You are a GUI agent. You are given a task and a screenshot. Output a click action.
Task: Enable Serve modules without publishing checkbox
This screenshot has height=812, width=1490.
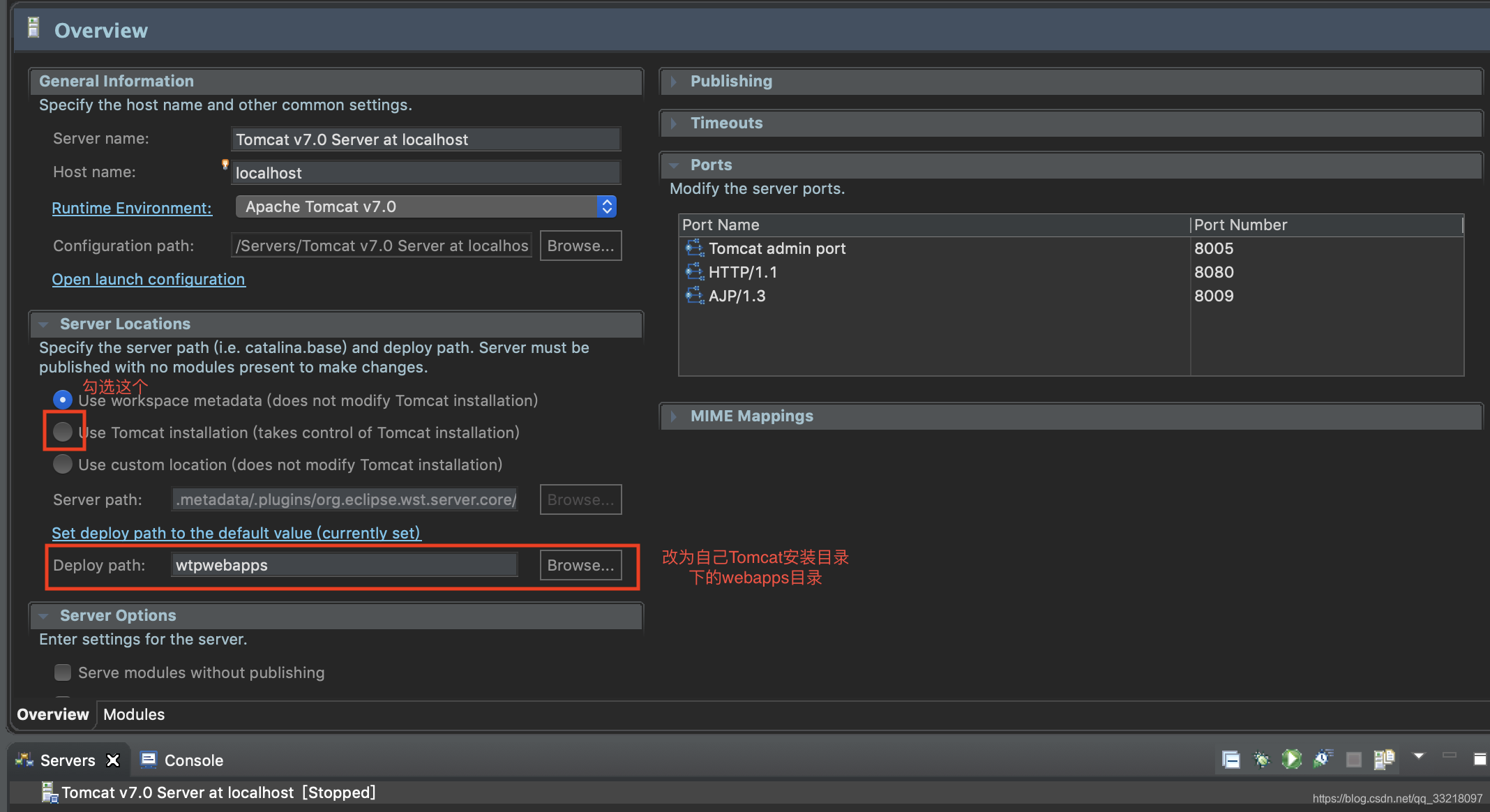(x=63, y=672)
